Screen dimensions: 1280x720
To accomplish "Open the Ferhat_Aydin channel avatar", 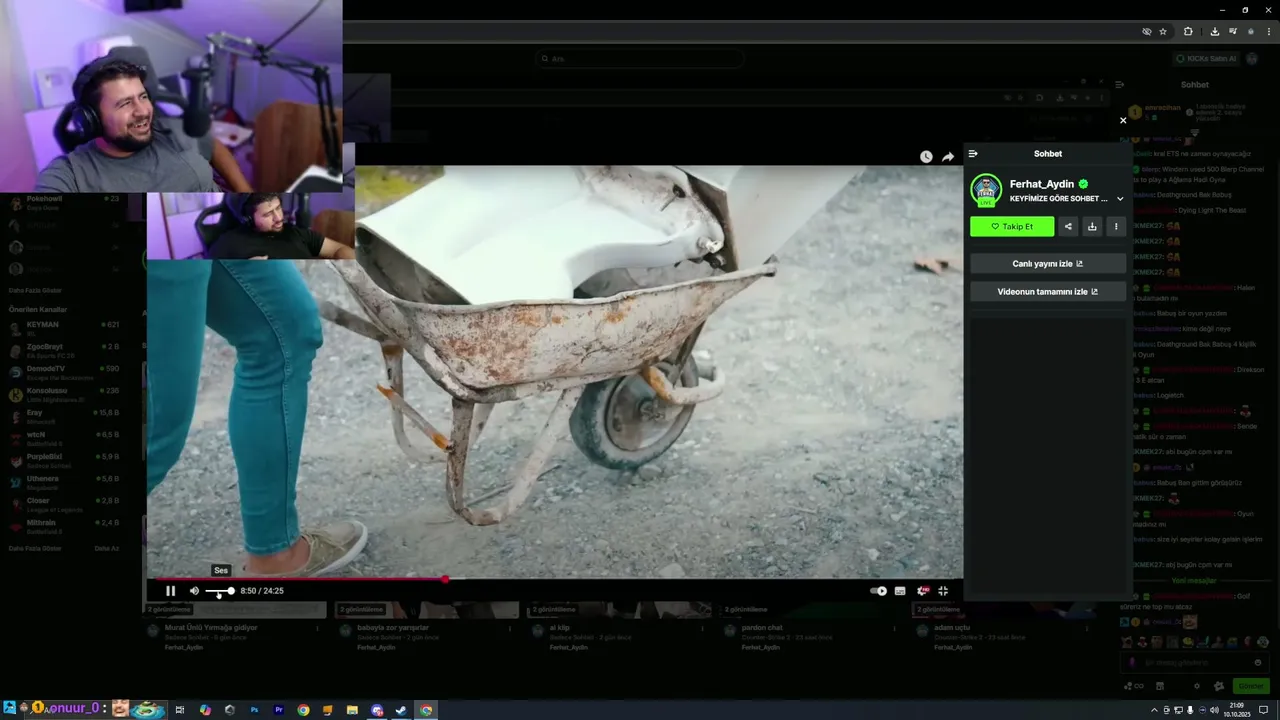I will (x=986, y=190).
